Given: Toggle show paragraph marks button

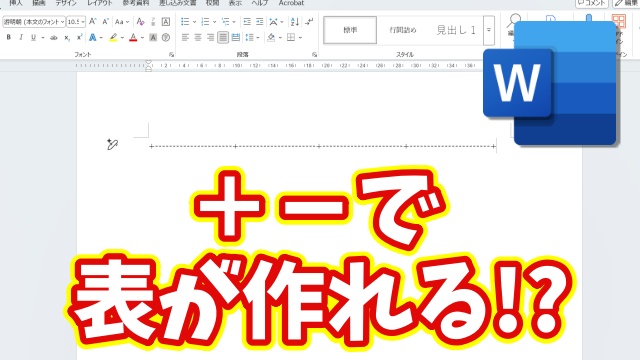Looking at the screenshot, I should click(309, 22).
